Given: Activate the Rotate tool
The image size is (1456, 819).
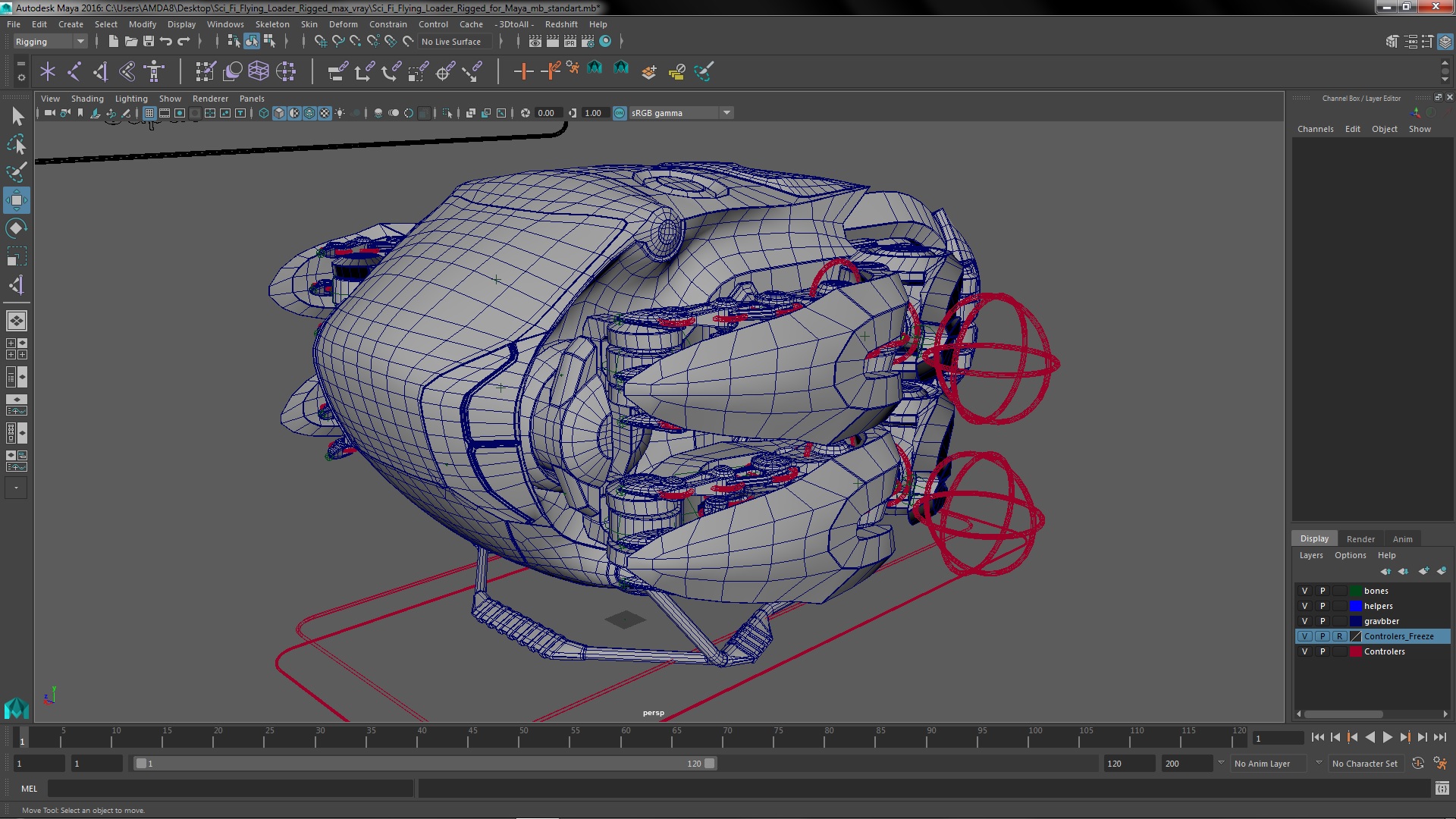Looking at the screenshot, I should (x=17, y=228).
